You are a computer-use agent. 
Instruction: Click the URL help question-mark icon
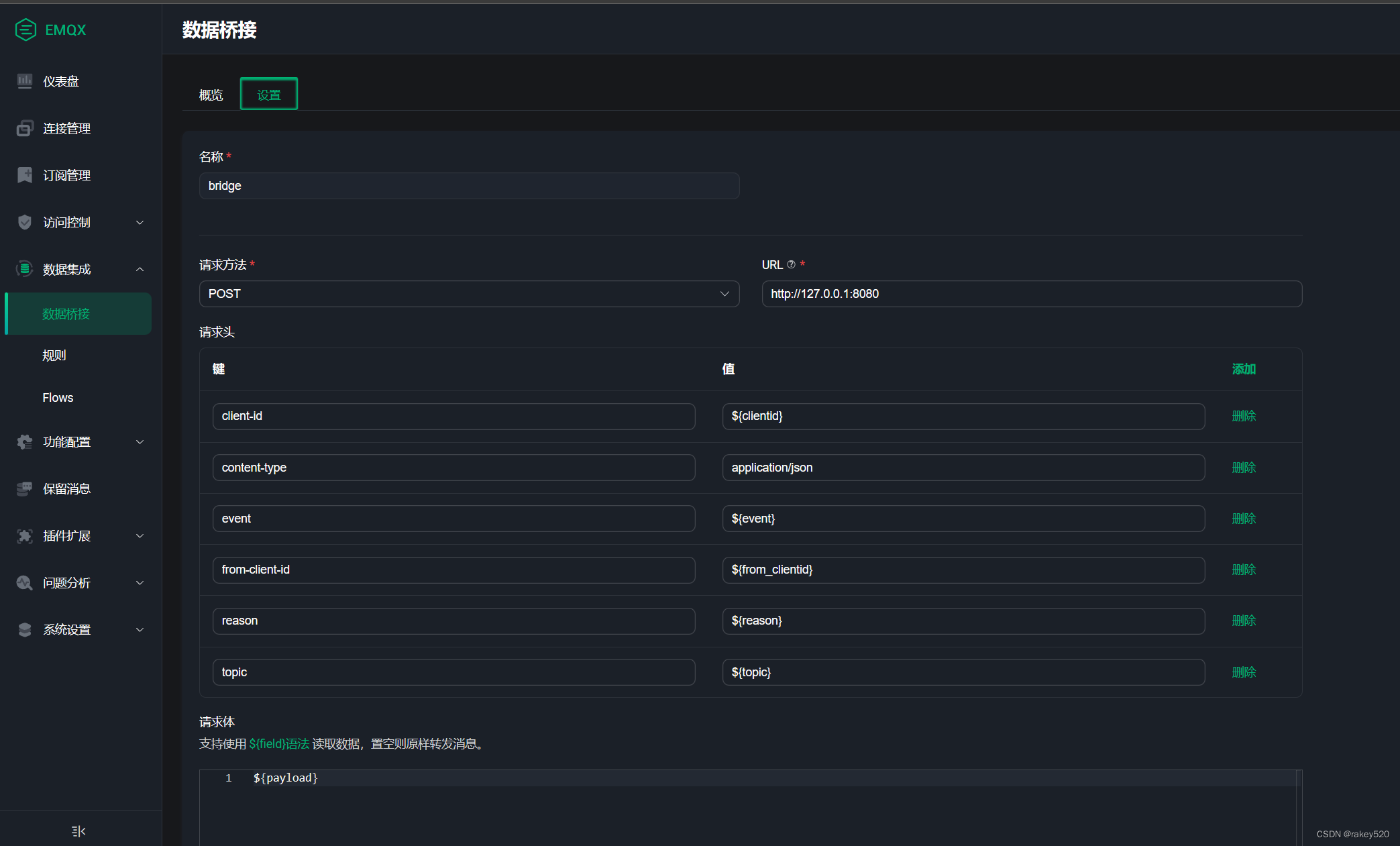tap(792, 264)
